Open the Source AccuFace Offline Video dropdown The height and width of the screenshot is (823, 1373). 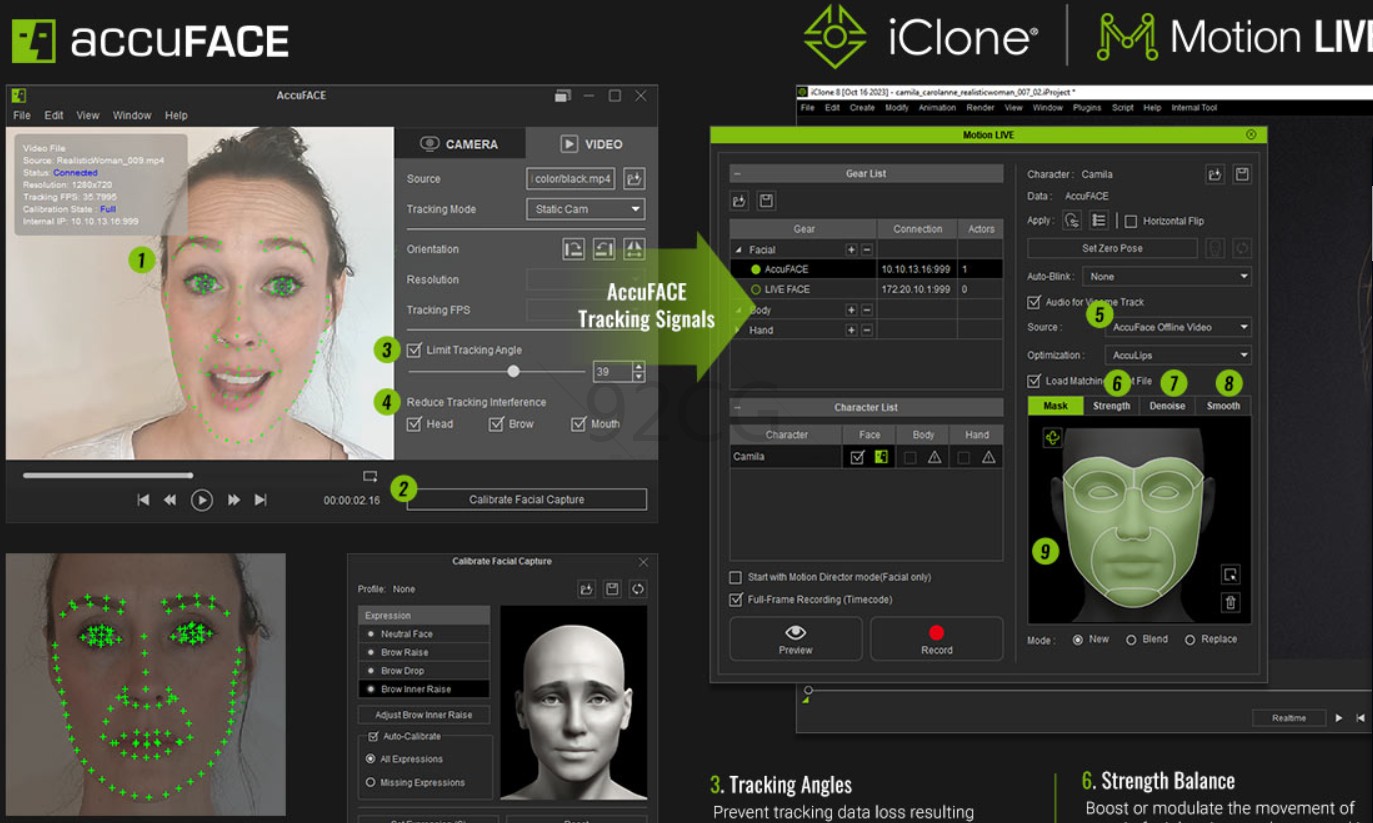pos(1178,327)
